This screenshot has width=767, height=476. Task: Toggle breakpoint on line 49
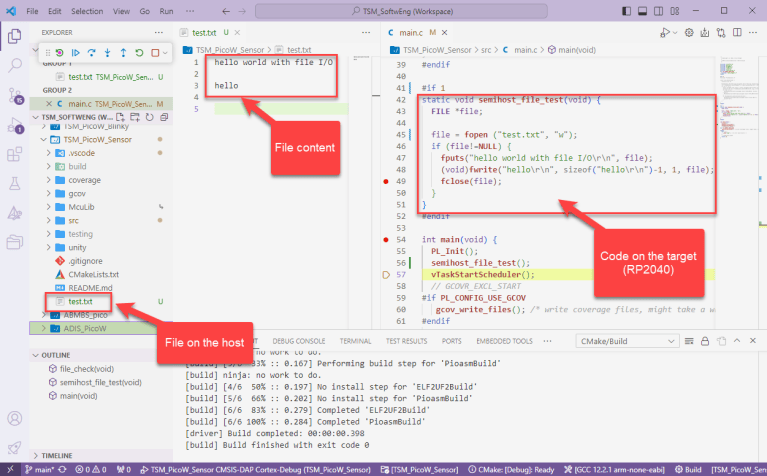pos(386,181)
